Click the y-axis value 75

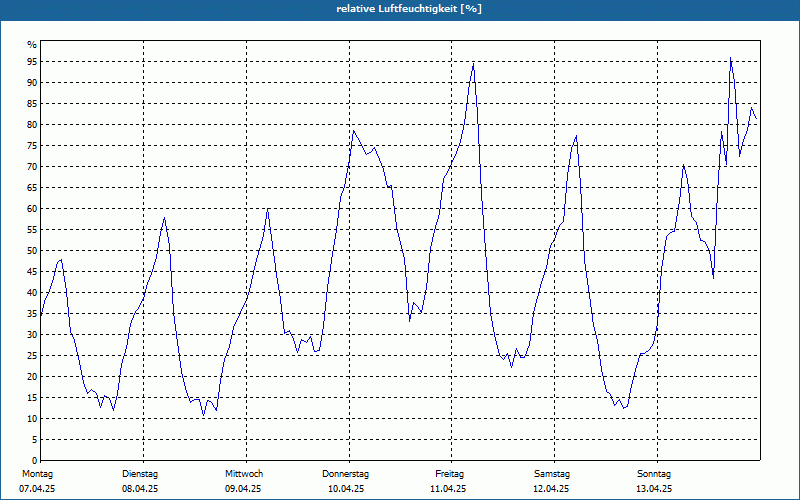coord(32,145)
